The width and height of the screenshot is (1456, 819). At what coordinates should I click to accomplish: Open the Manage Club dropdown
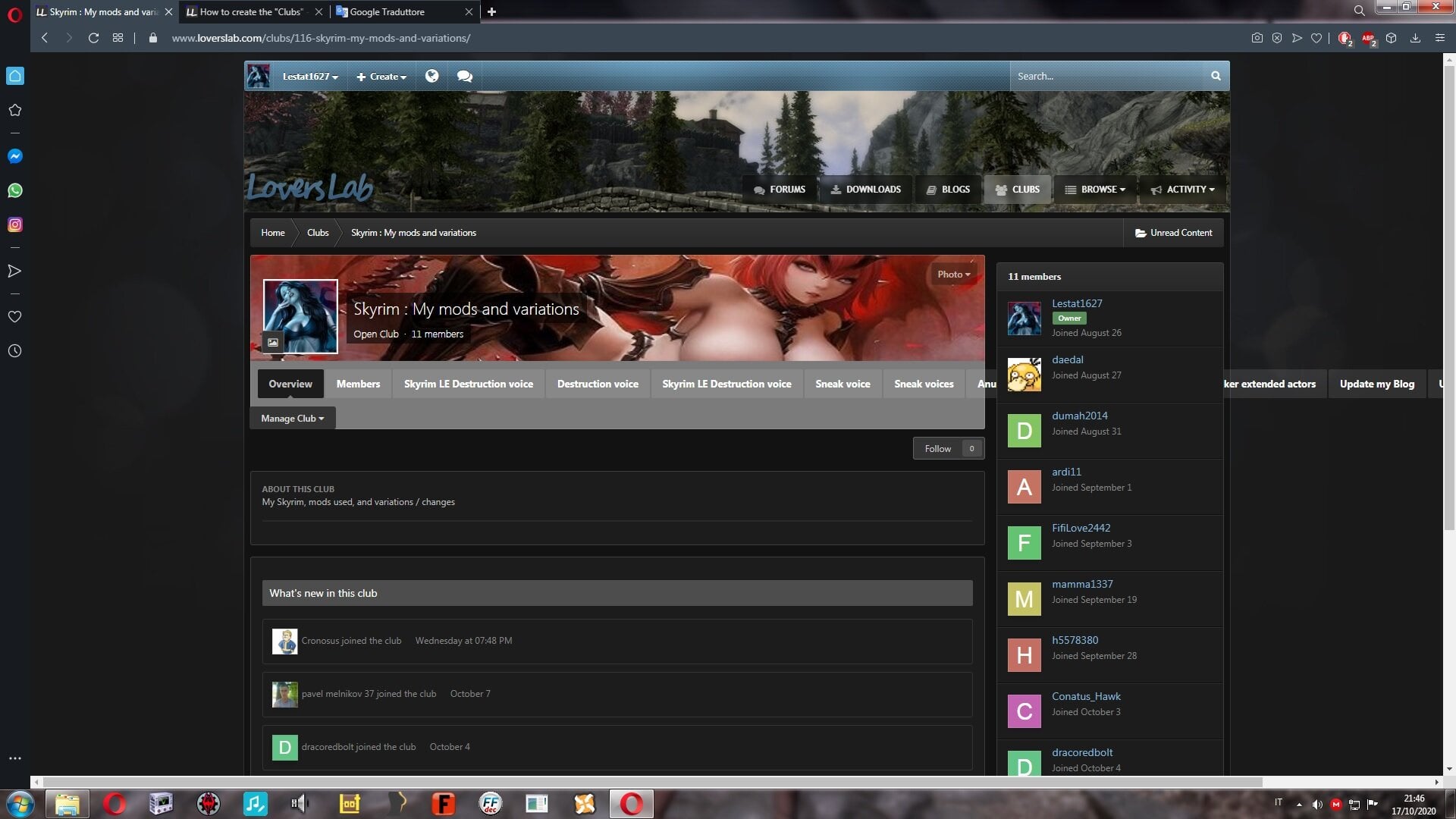(293, 419)
